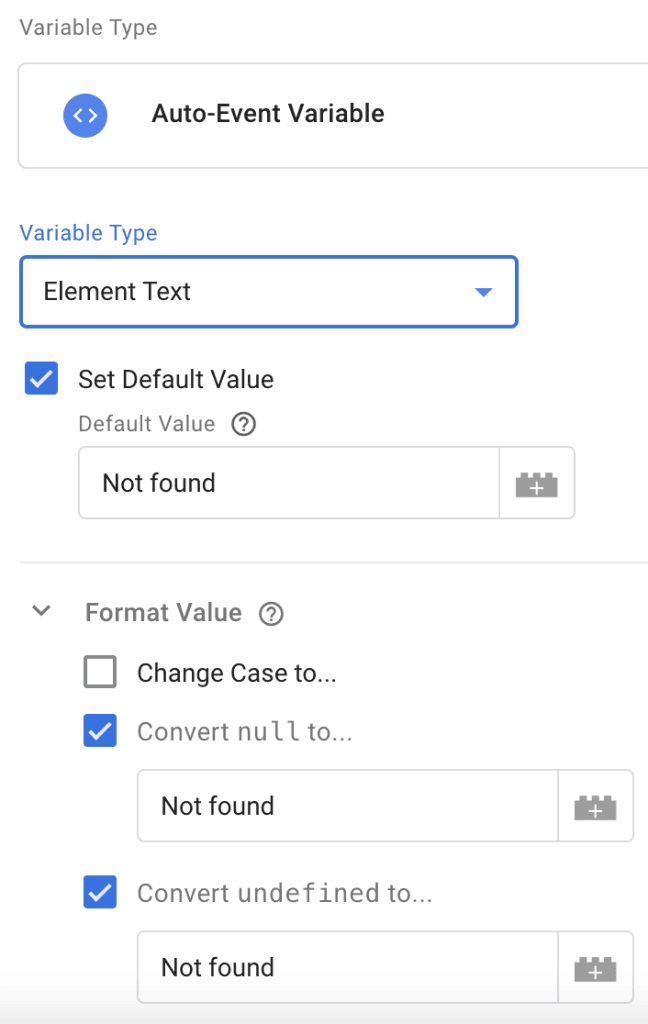
Task: Click the Auto-Event Variable code brackets icon
Action: (x=85, y=115)
